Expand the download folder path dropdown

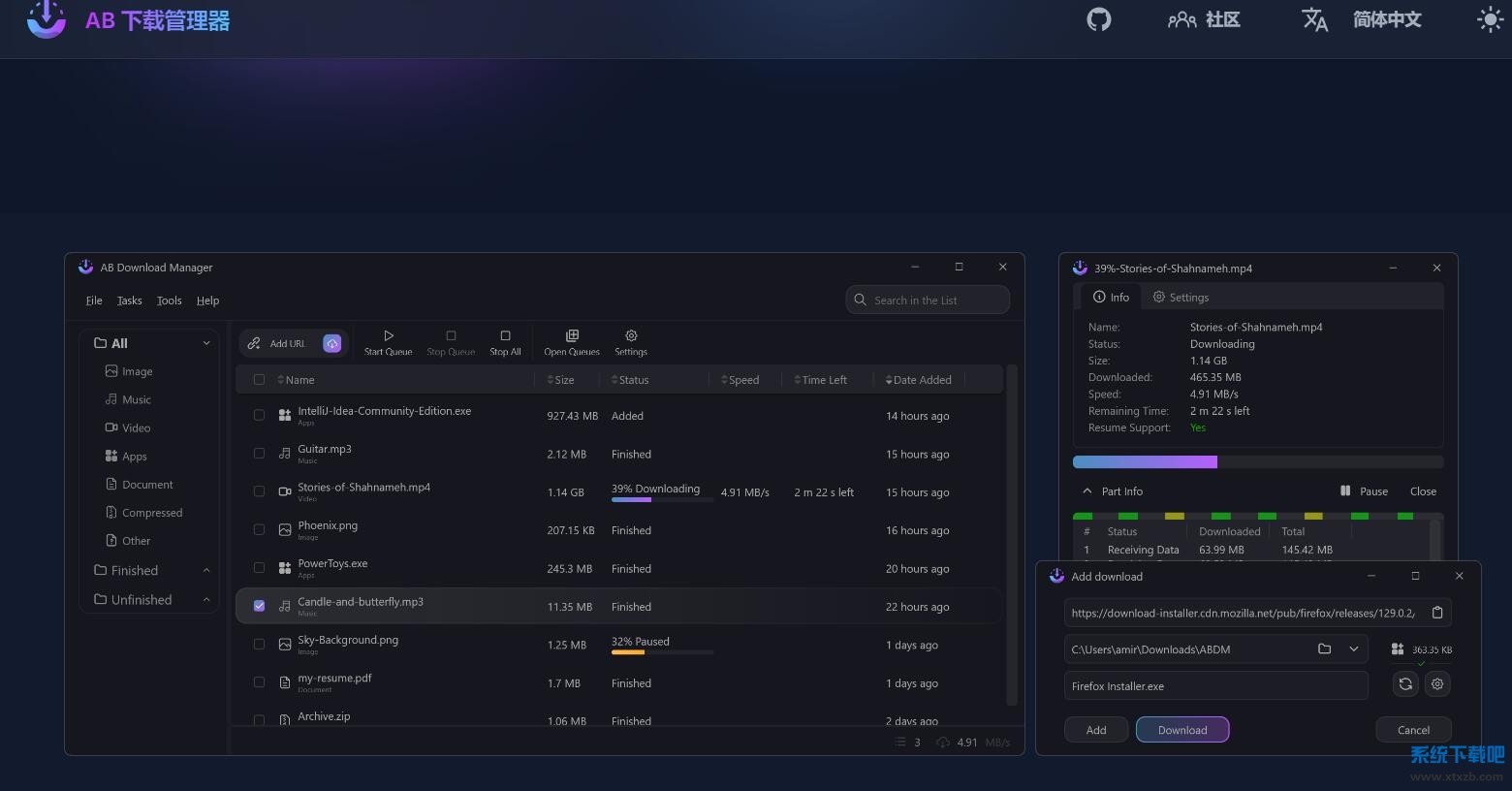coord(1354,649)
